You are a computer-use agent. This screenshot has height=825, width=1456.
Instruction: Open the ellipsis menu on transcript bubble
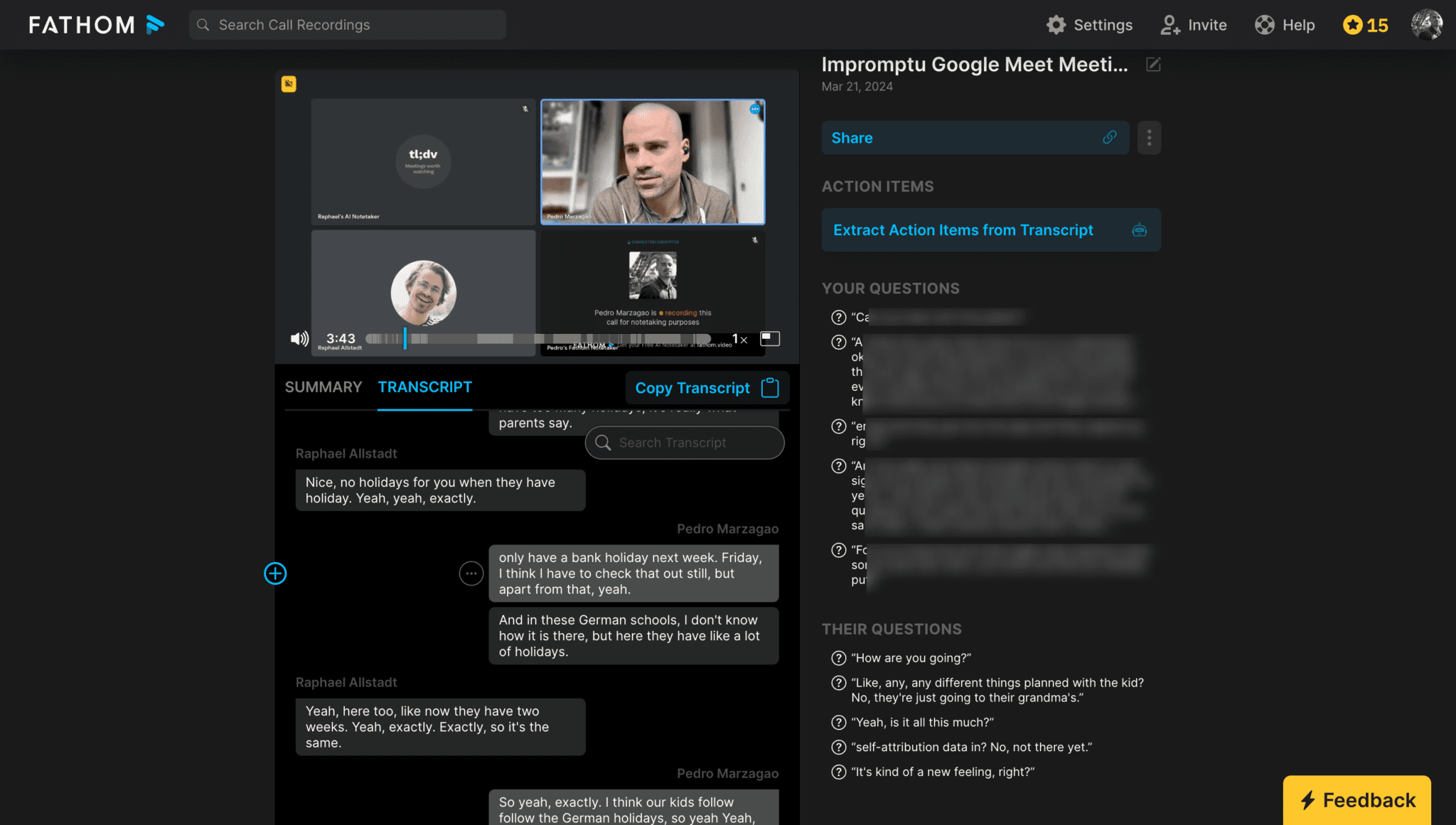[471, 573]
